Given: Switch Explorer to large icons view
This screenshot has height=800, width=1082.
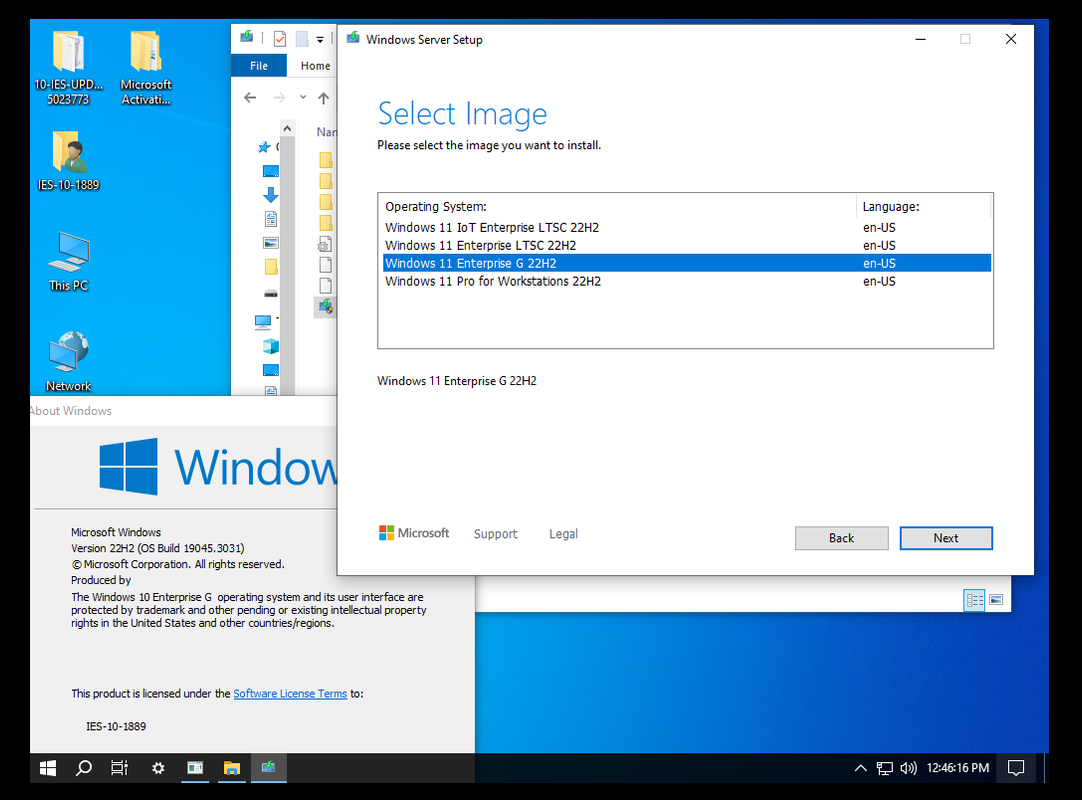Looking at the screenshot, I should (996, 600).
